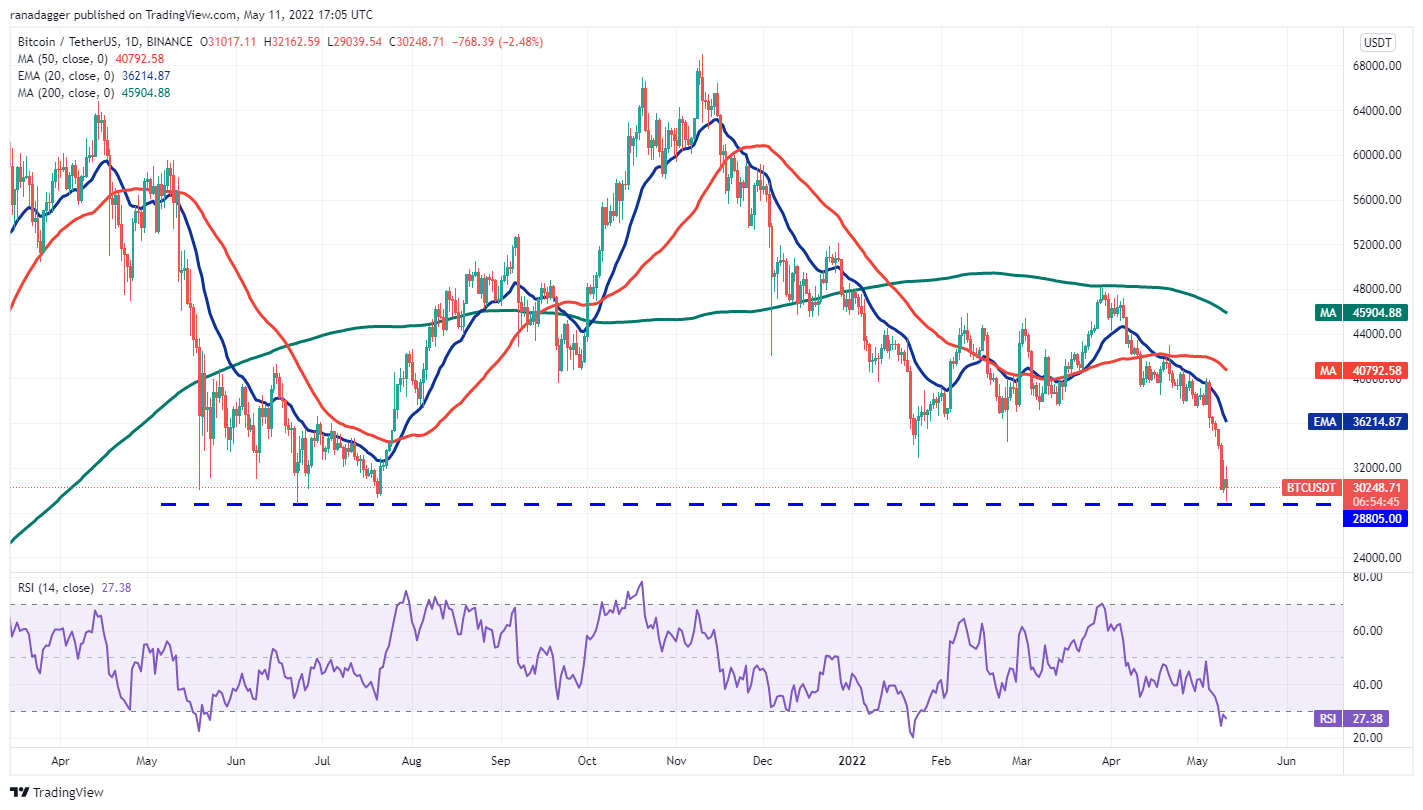Click the Oct label on time axis
The image size is (1423, 810).
(587, 761)
